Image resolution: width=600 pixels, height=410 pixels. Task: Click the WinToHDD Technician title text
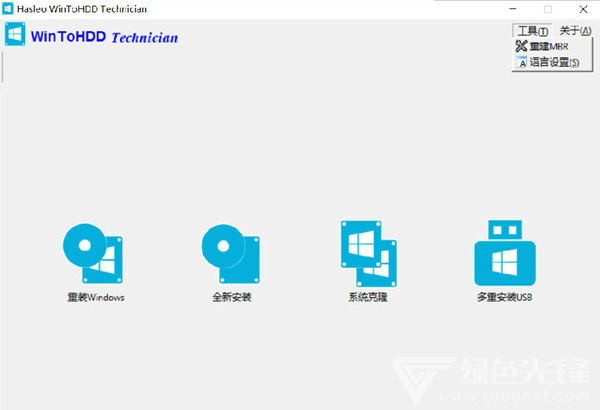click(x=104, y=37)
